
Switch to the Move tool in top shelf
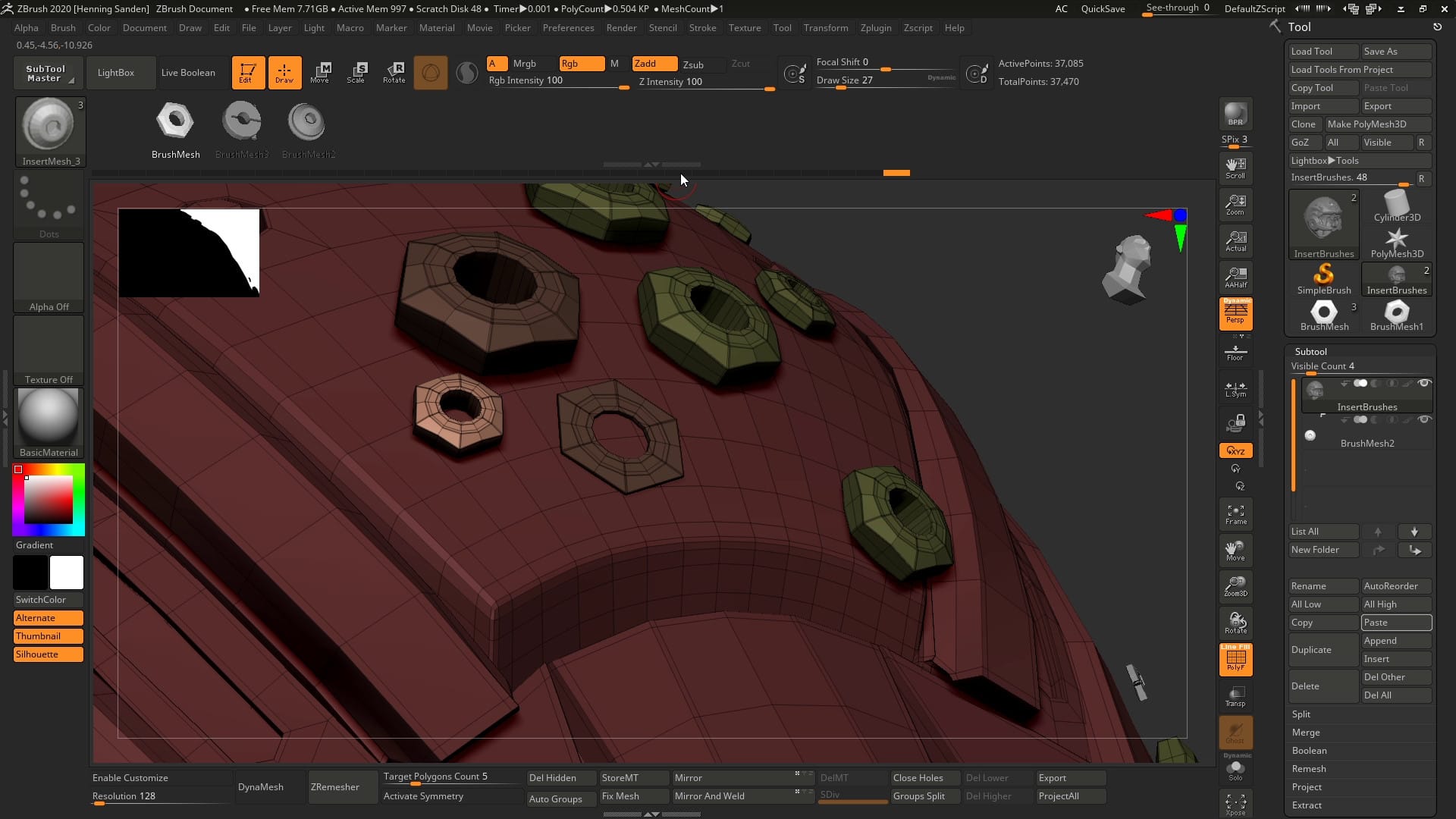[320, 73]
